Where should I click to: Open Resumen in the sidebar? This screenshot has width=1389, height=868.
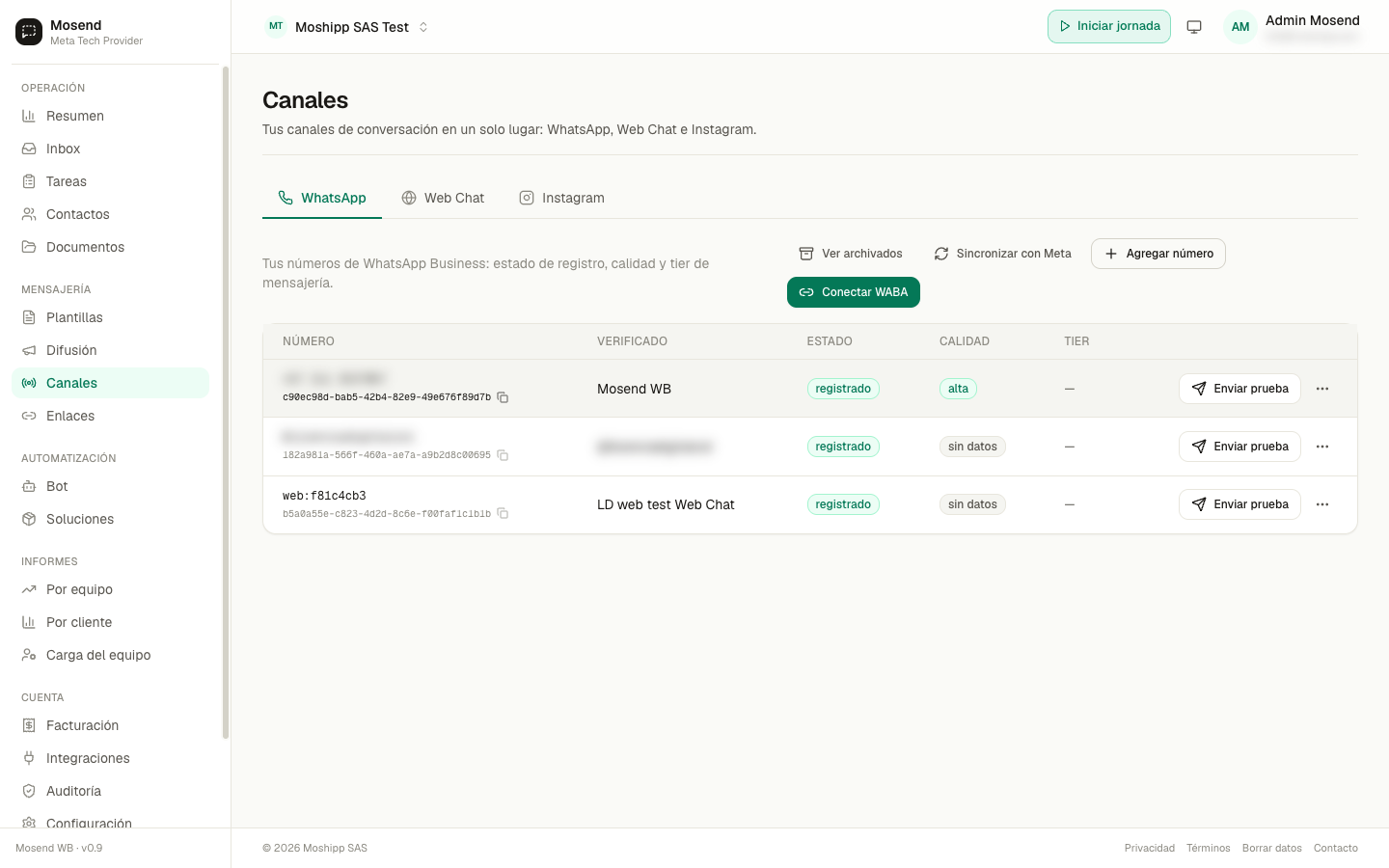tap(110, 116)
